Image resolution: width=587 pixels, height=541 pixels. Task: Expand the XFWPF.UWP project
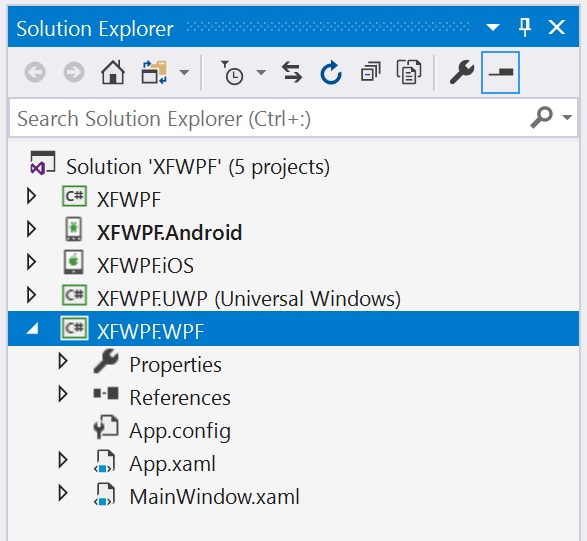click(x=31, y=295)
